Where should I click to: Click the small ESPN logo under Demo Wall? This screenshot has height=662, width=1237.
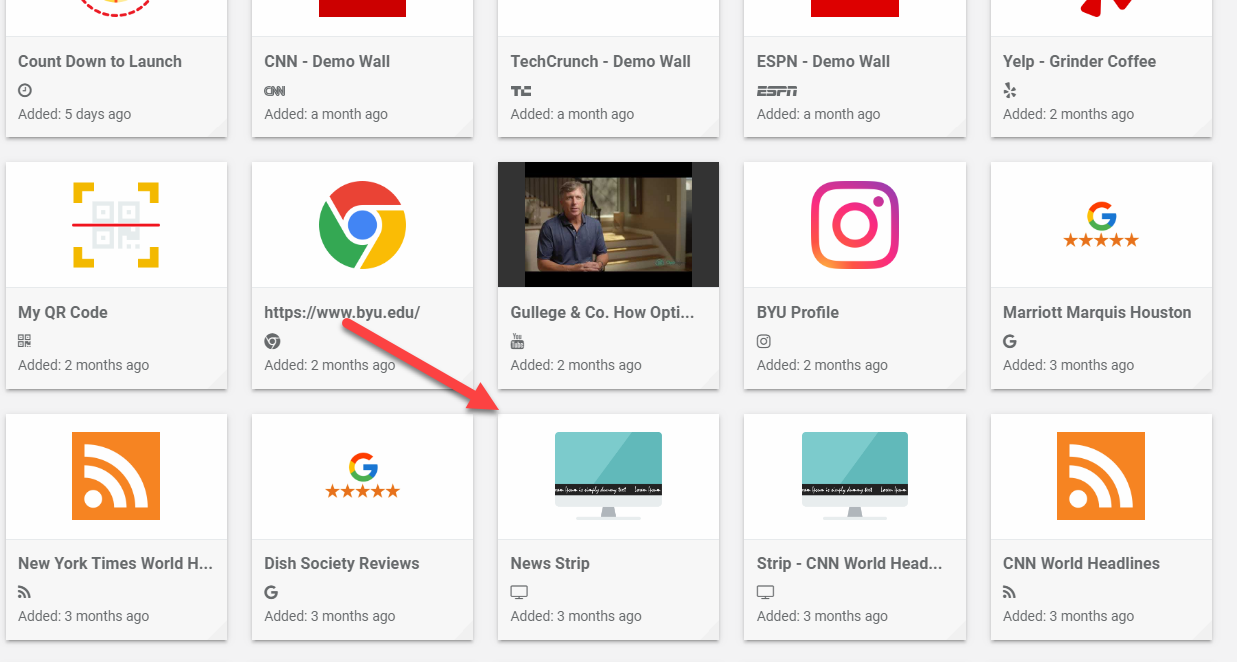pyautogui.click(x=777, y=90)
